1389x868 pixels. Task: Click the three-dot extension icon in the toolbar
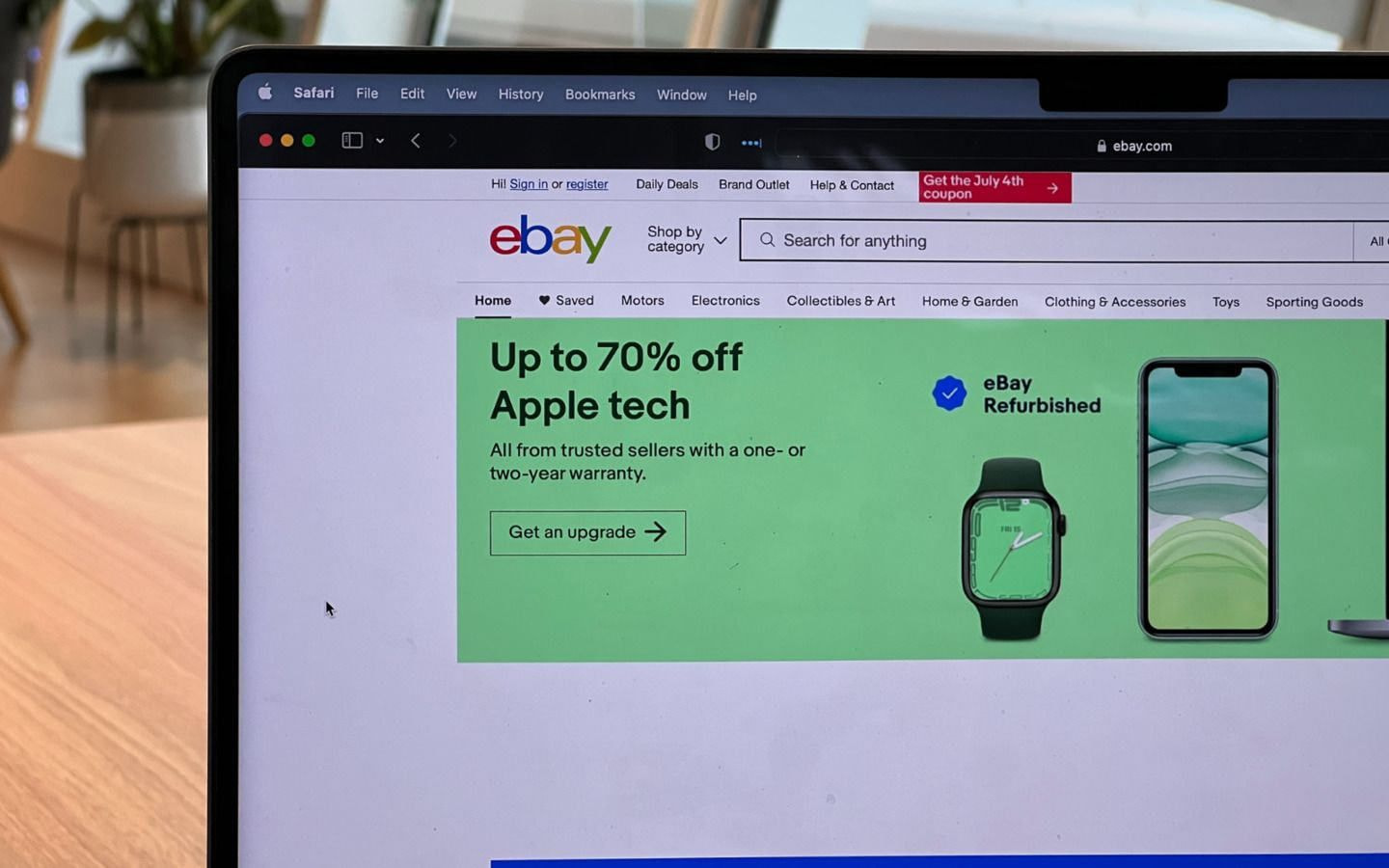pos(751,143)
